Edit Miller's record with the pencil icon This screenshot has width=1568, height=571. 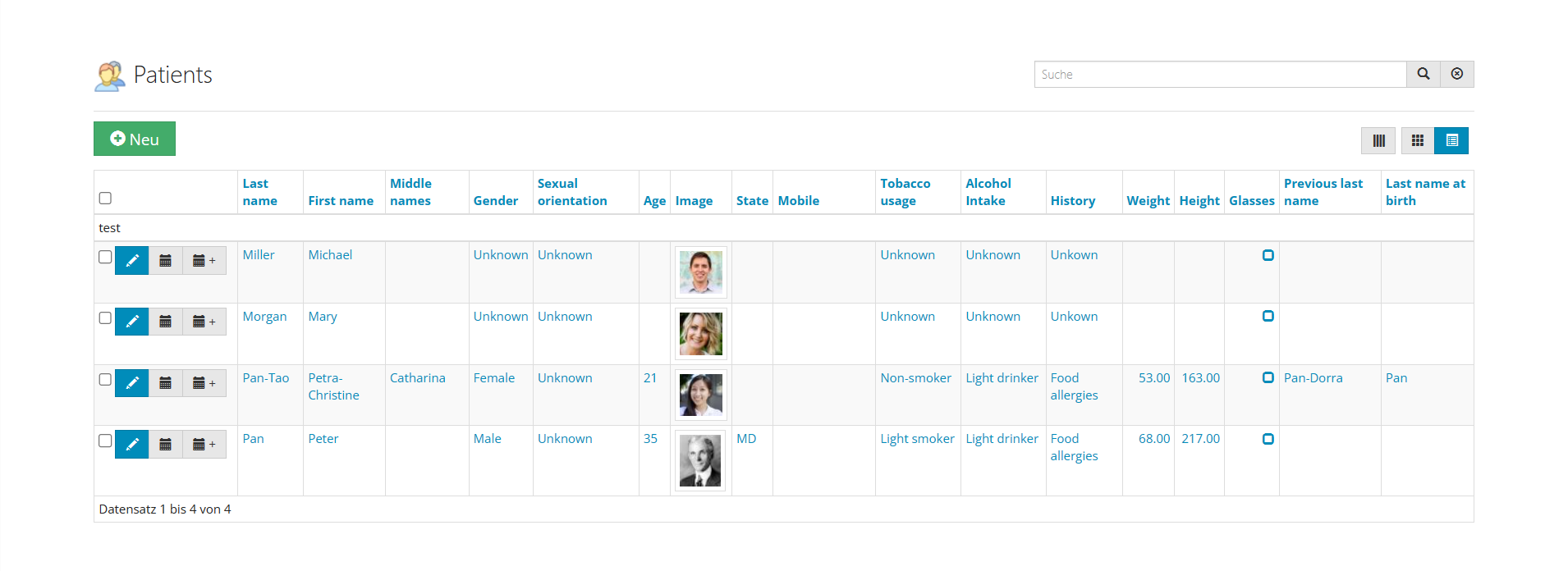pyautogui.click(x=131, y=260)
